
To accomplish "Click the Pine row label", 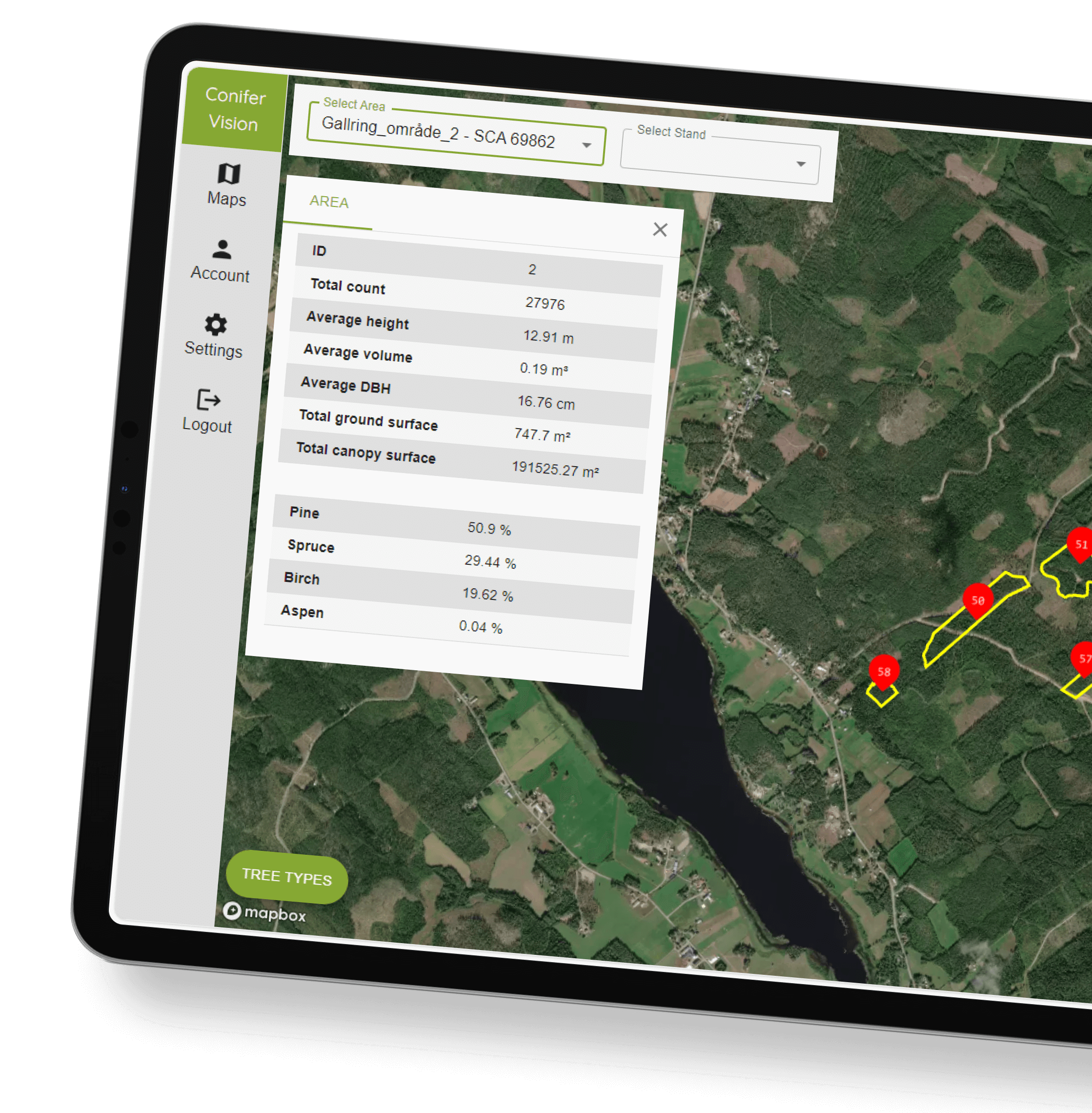I will tap(304, 513).
